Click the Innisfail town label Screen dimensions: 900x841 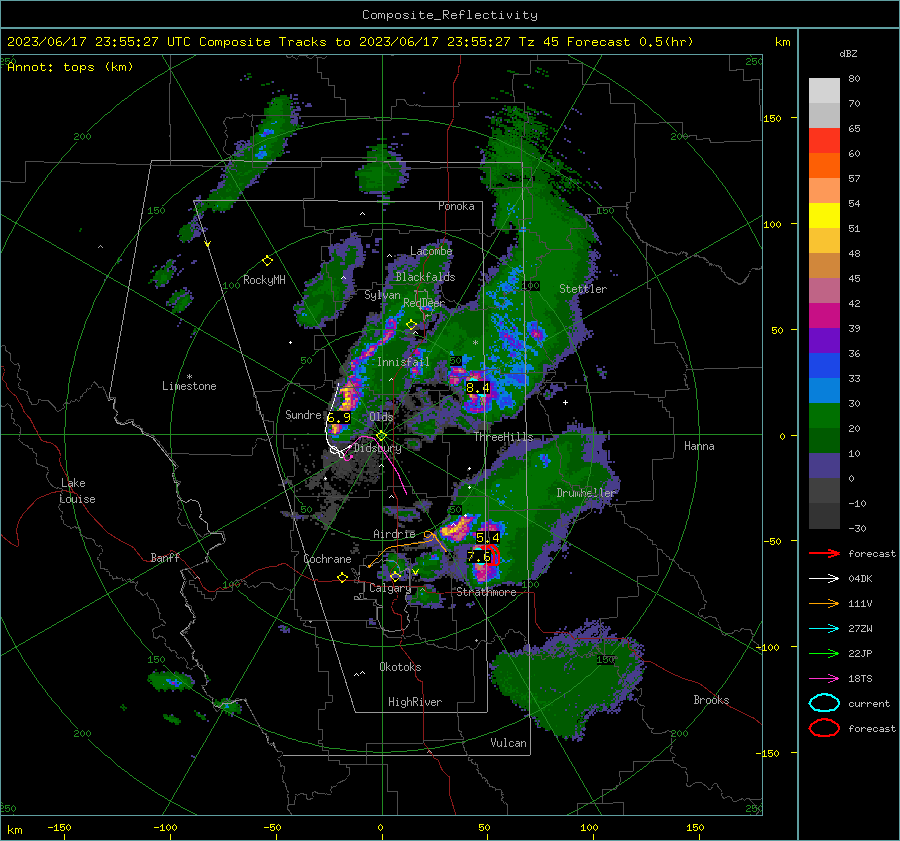click(x=403, y=362)
